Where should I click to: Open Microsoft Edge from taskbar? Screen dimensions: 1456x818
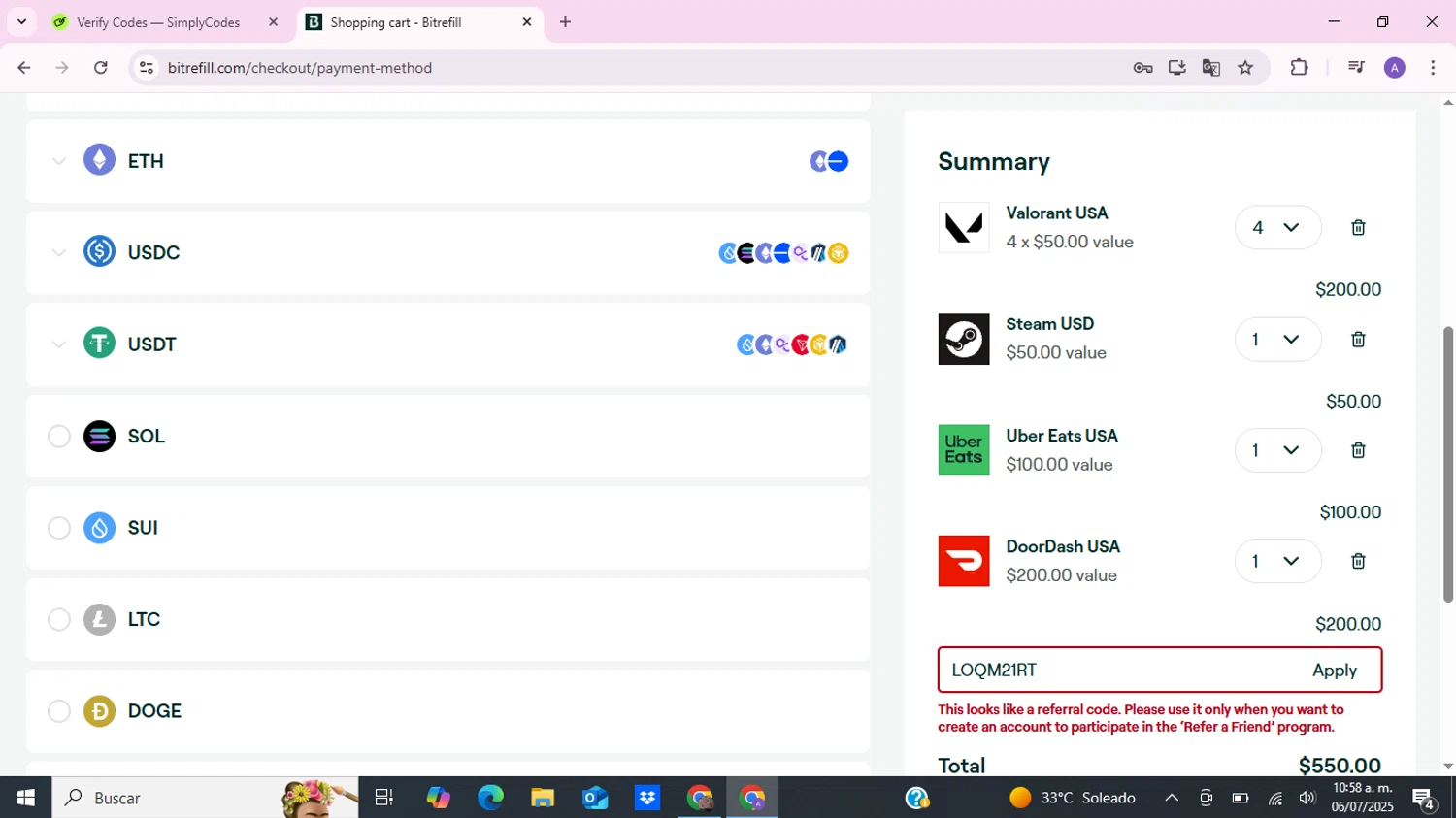pyautogui.click(x=490, y=798)
